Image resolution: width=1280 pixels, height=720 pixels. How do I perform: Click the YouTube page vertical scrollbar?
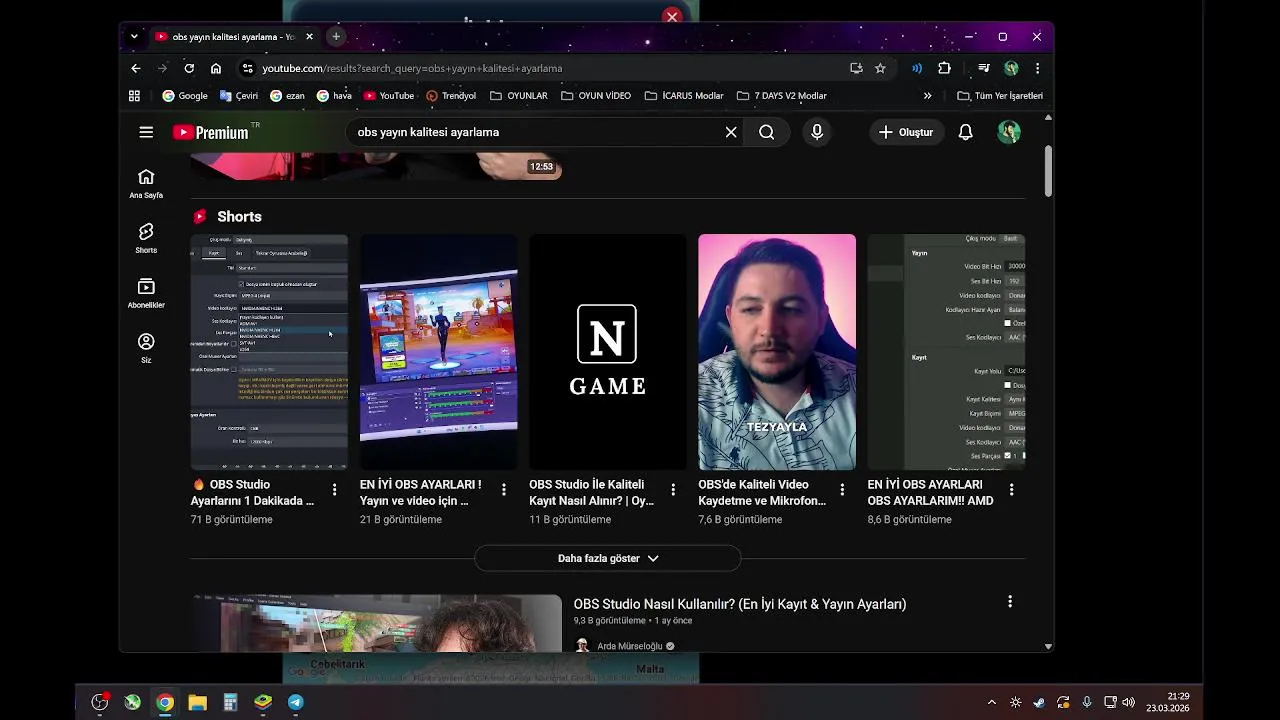[x=1048, y=171]
